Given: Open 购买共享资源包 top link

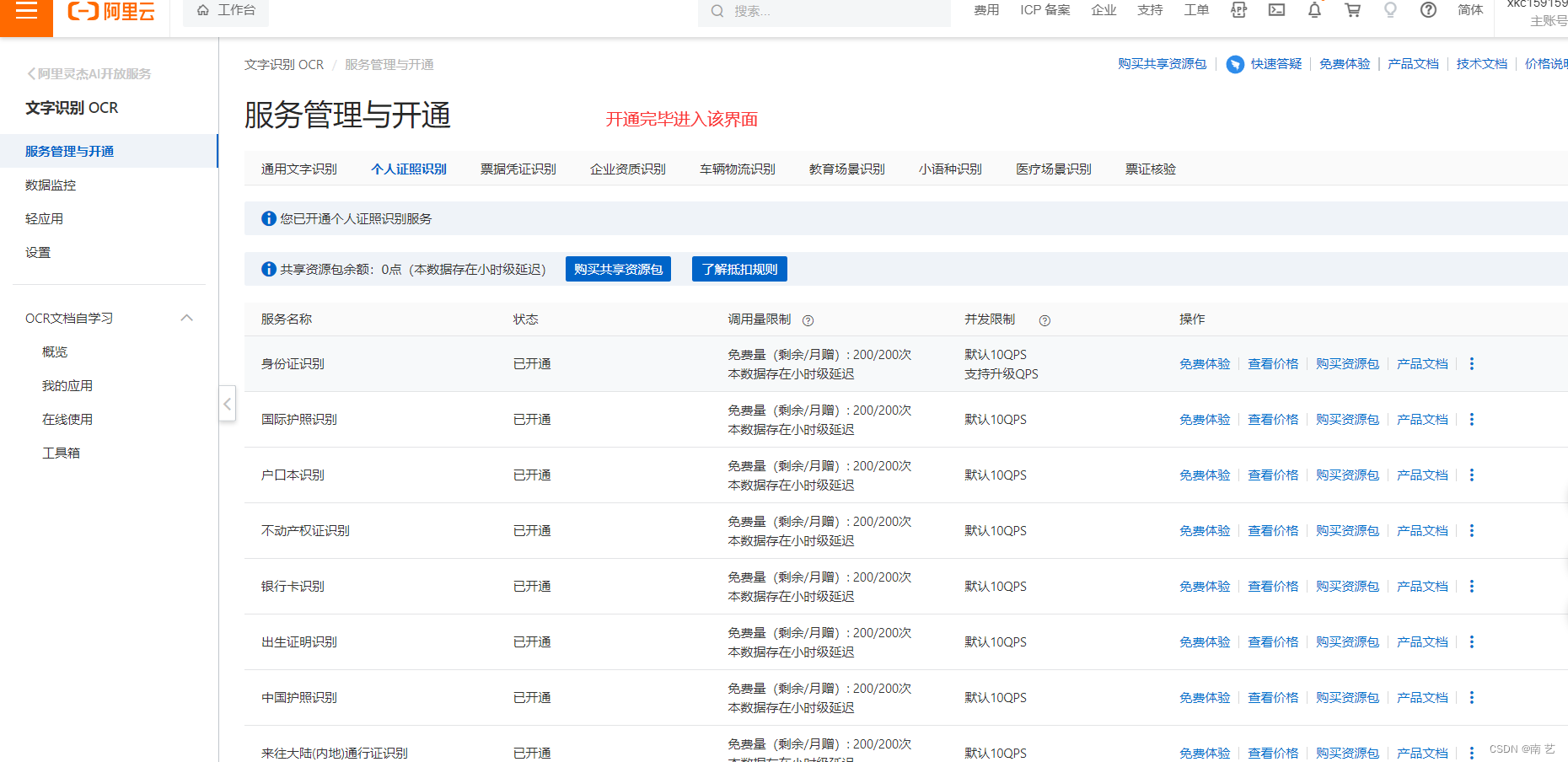Looking at the screenshot, I should point(1162,64).
